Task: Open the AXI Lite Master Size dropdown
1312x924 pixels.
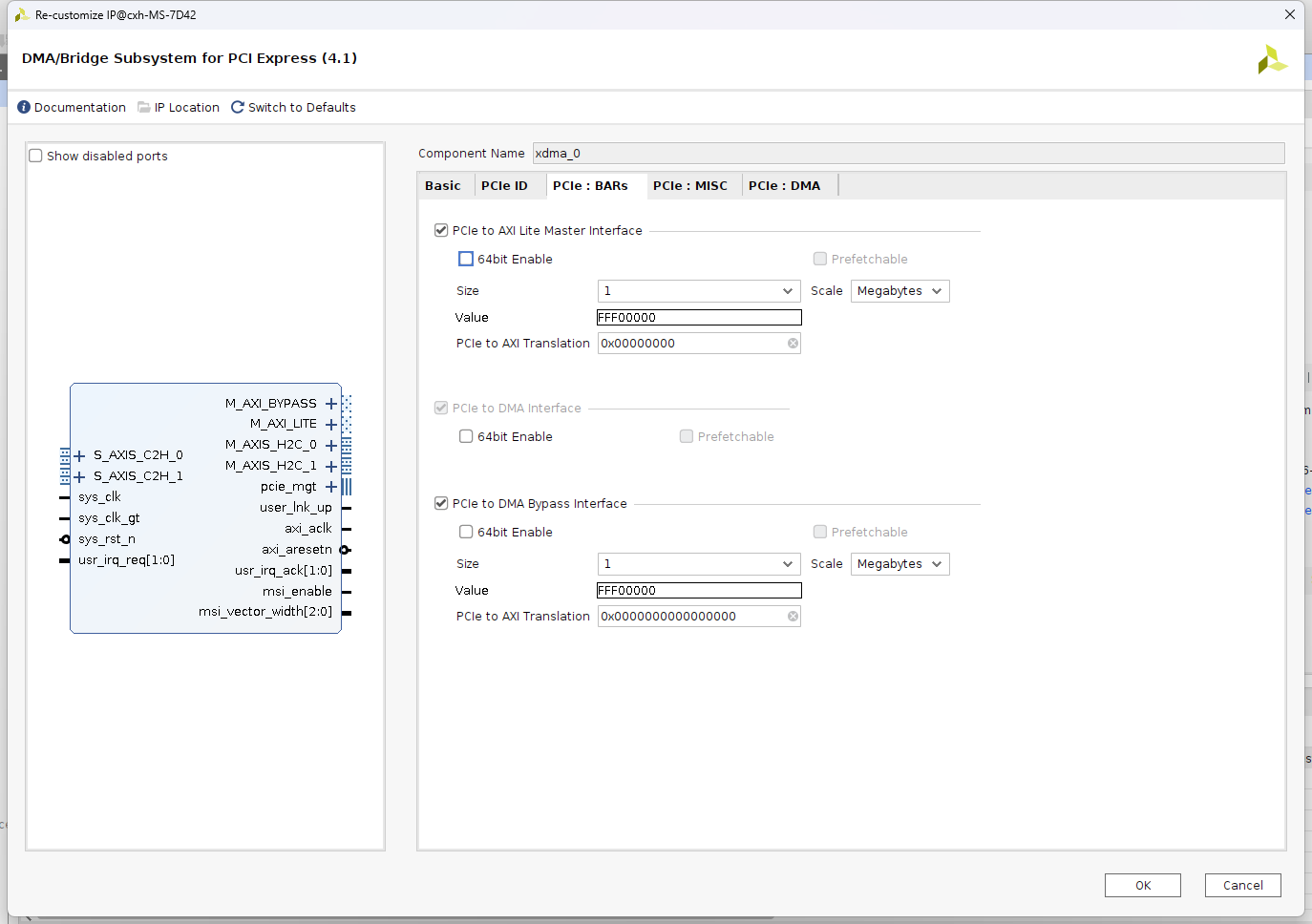Action: (x=699, y=291)
